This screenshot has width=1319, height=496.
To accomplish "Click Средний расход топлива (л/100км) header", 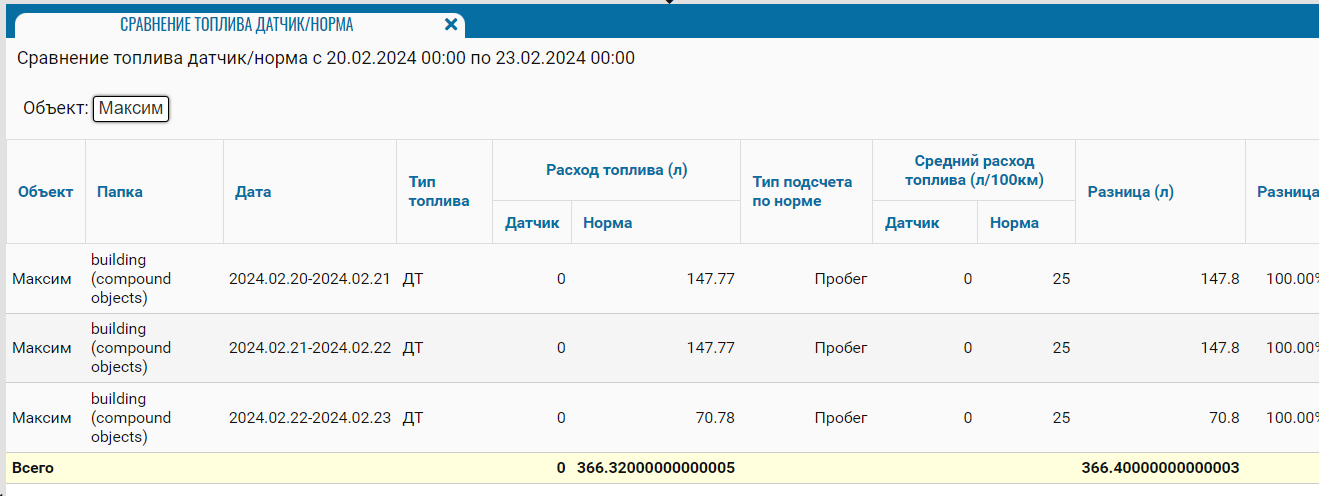I will click(x=974, y=170).
